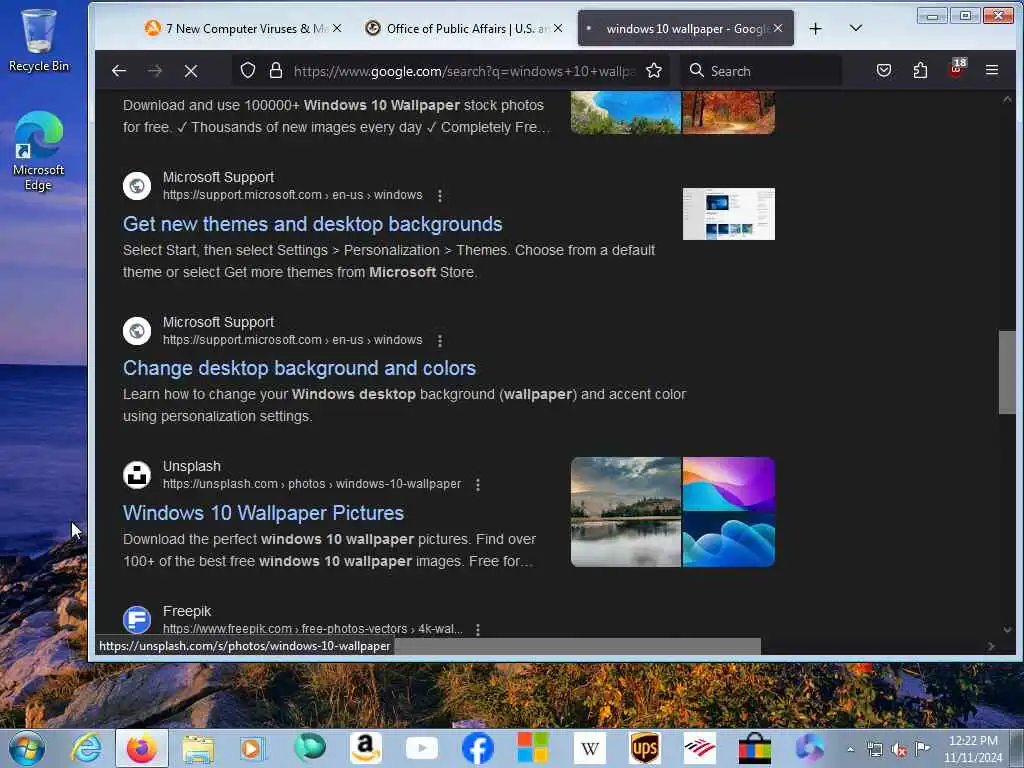This screenshot has height=768, width=1024.
Task: View site security padlock information
Action: (276, 71)
